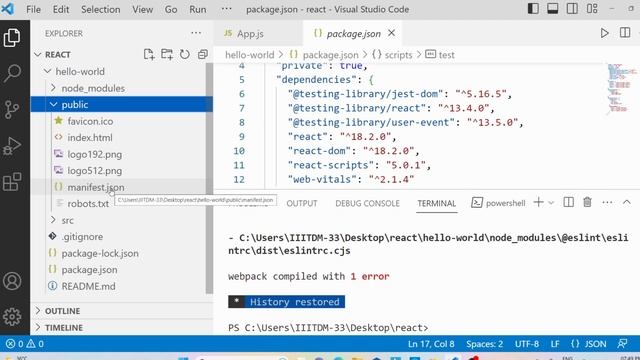This screenshot has width=640, height=360.
Task: Click the New Folder icon in Explorer
Action: pyautogui.click(x=167, y=54)
